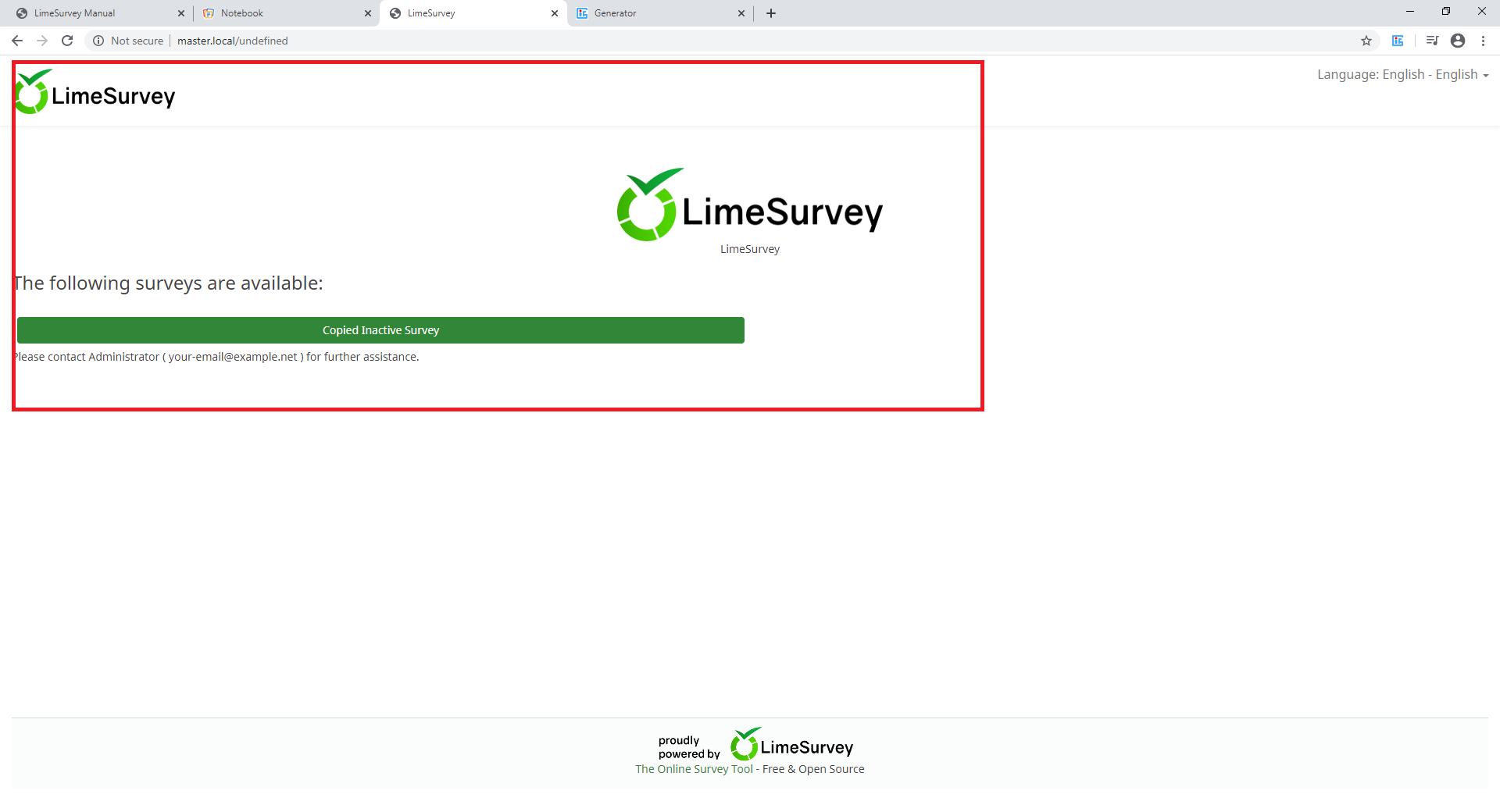Click the footer LimeSurvey logo
Image resolution: width=1500 pixels, height=812 pixels.
point(791,745)
